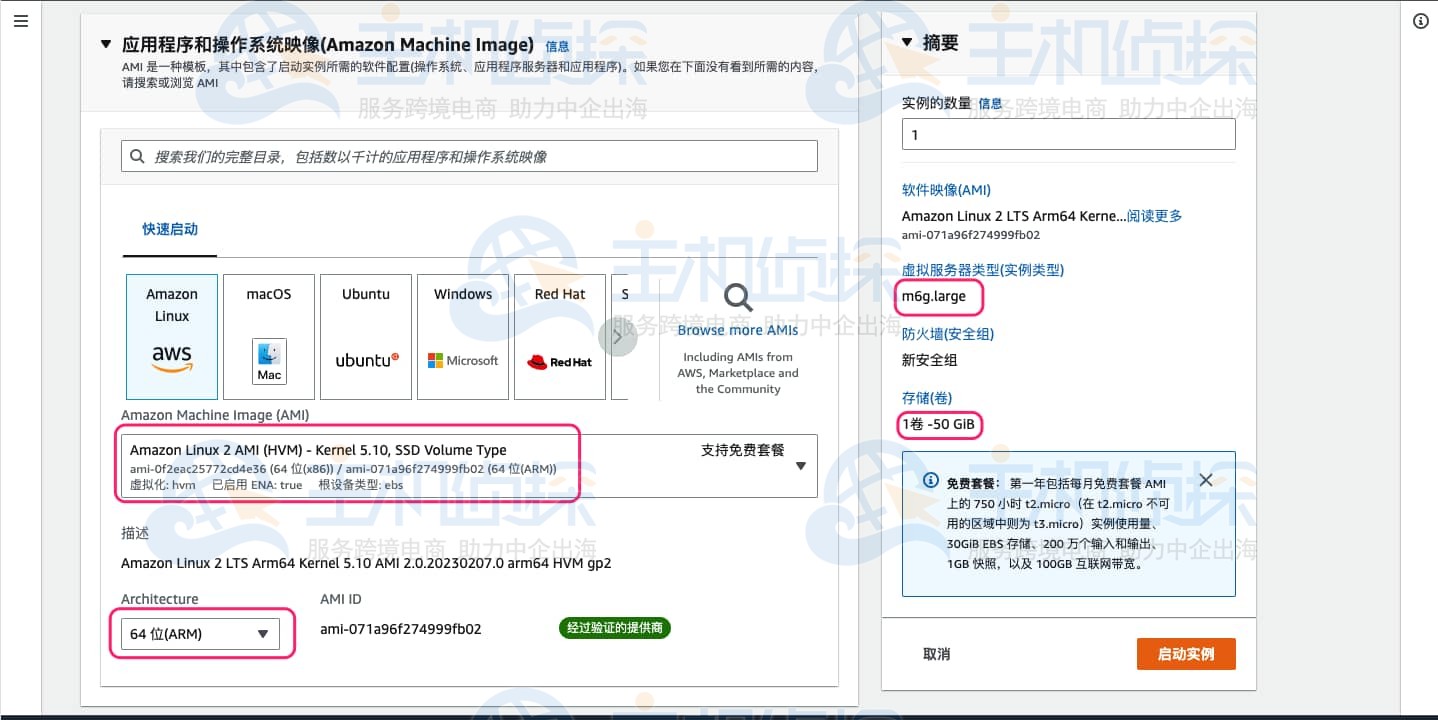Click the info icon at top right
This screenshot has width=1438, height=720.
click(1419, 20)
